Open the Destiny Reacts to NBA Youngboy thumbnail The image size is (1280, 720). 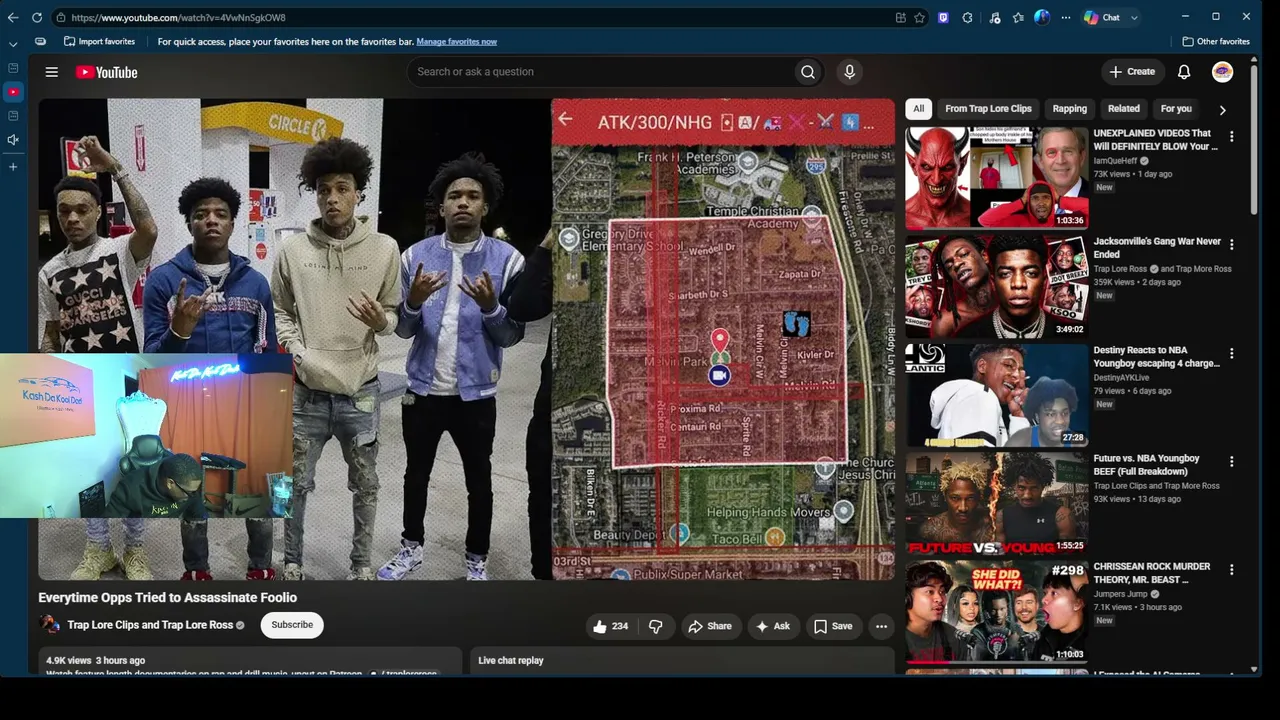pos(997,395)
